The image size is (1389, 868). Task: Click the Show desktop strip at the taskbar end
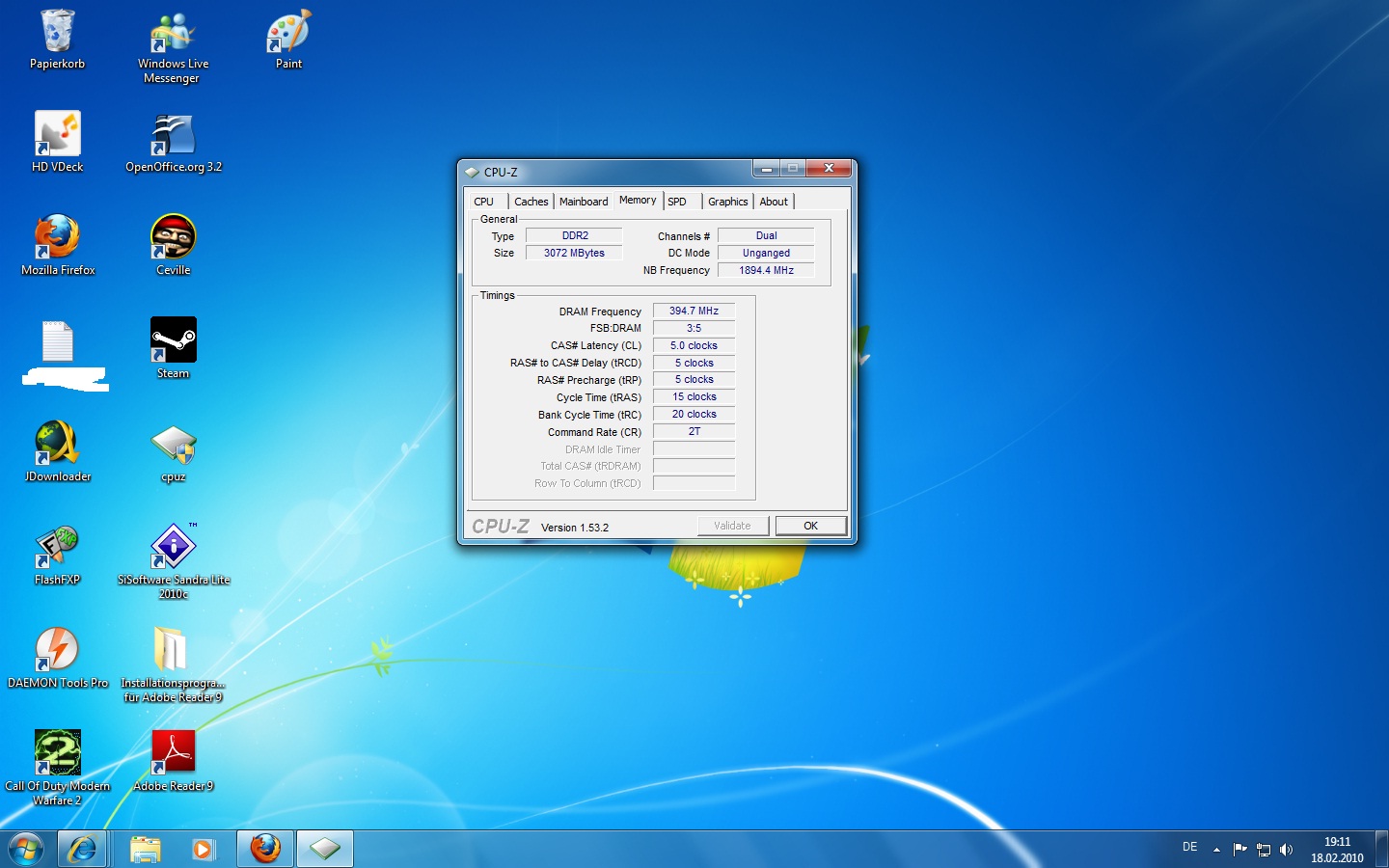click(x=1381, y=849)
